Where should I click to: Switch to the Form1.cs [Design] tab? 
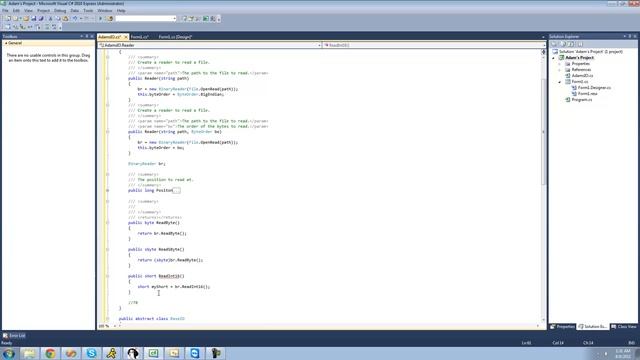[175, 37]
